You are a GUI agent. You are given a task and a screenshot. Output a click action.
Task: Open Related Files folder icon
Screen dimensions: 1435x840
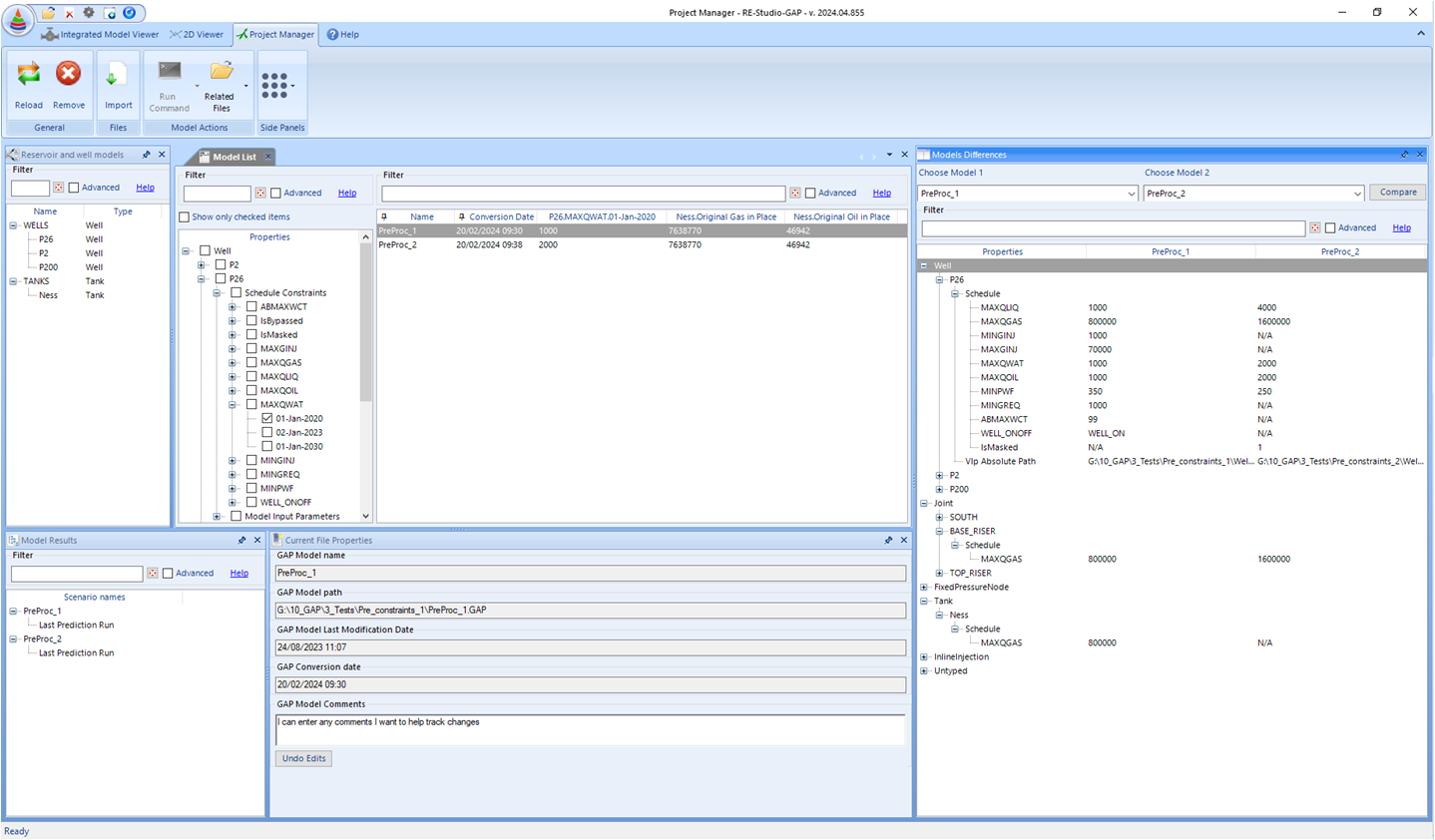click(221, 72)
